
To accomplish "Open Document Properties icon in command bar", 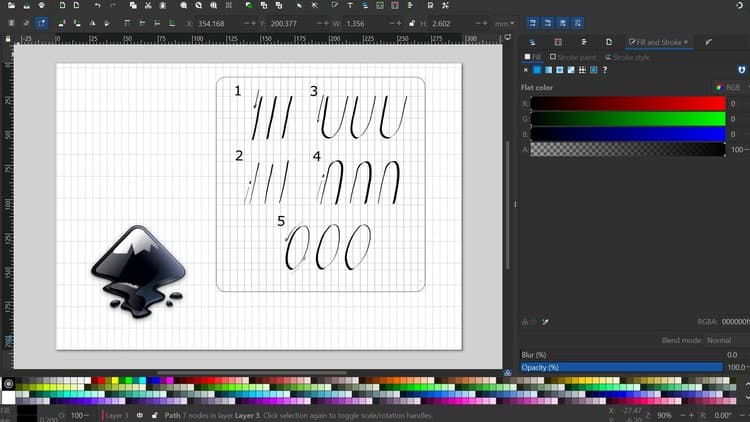I will click(x=430, y=5).
